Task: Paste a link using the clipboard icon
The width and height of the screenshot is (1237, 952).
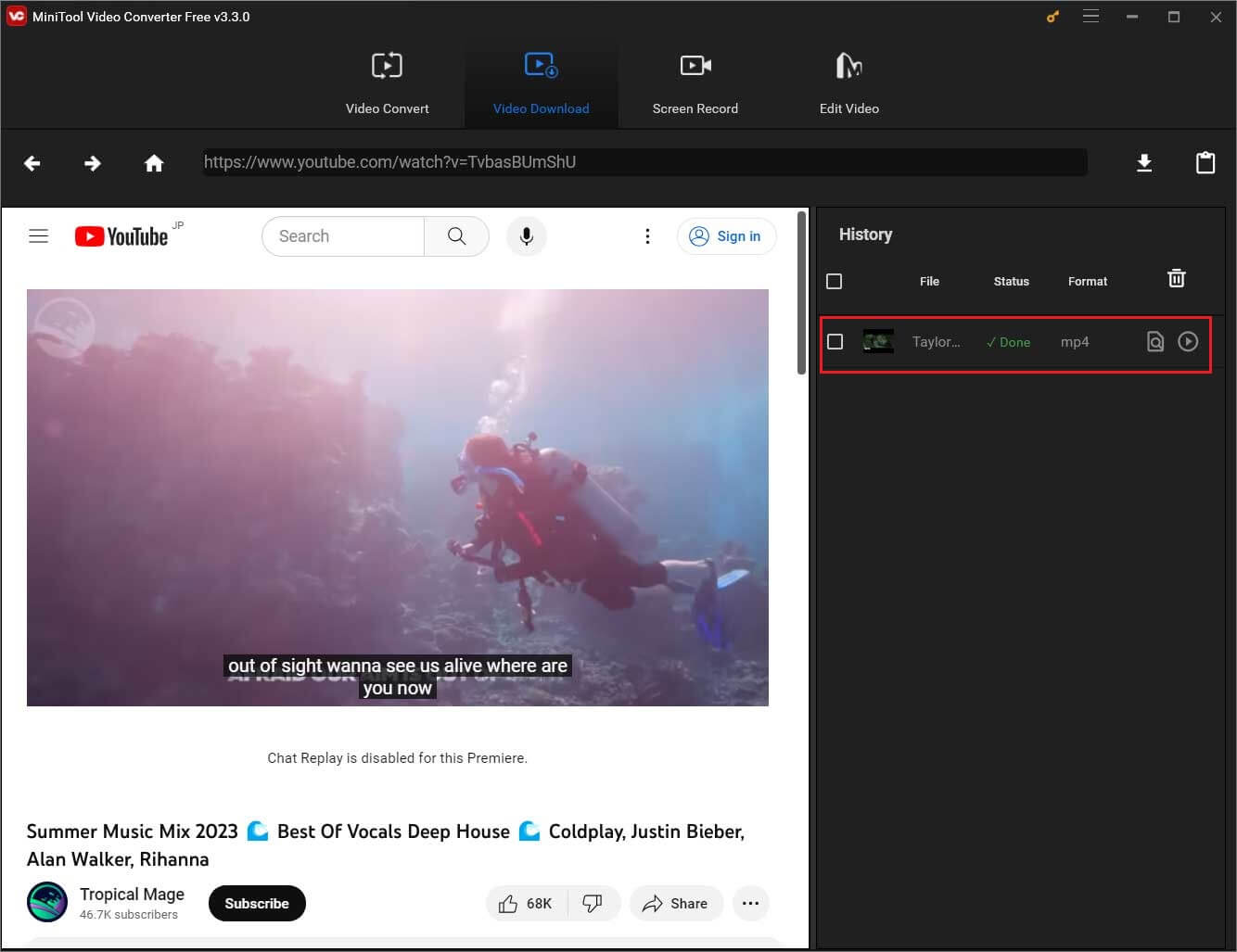Action: pos(1205,162)
